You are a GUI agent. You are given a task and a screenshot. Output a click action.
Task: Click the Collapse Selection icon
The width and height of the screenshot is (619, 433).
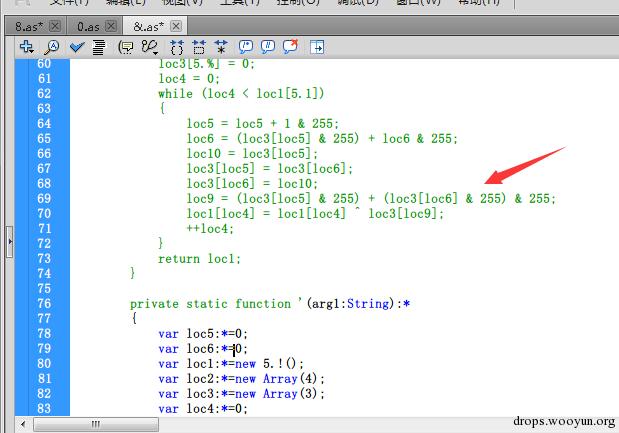pyautogui.click(x=198, y=46)
